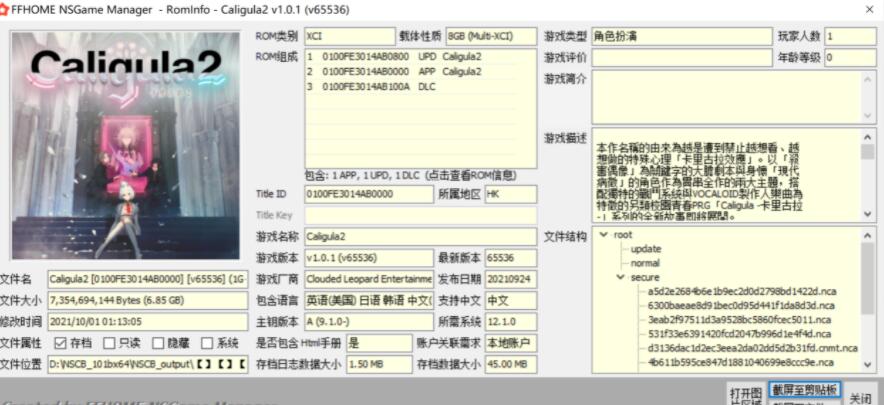Image resolution: width=884 pixels, height=405 pixels.
Task: Click the file structure scrollbar thumb
Action: [868, 277]
